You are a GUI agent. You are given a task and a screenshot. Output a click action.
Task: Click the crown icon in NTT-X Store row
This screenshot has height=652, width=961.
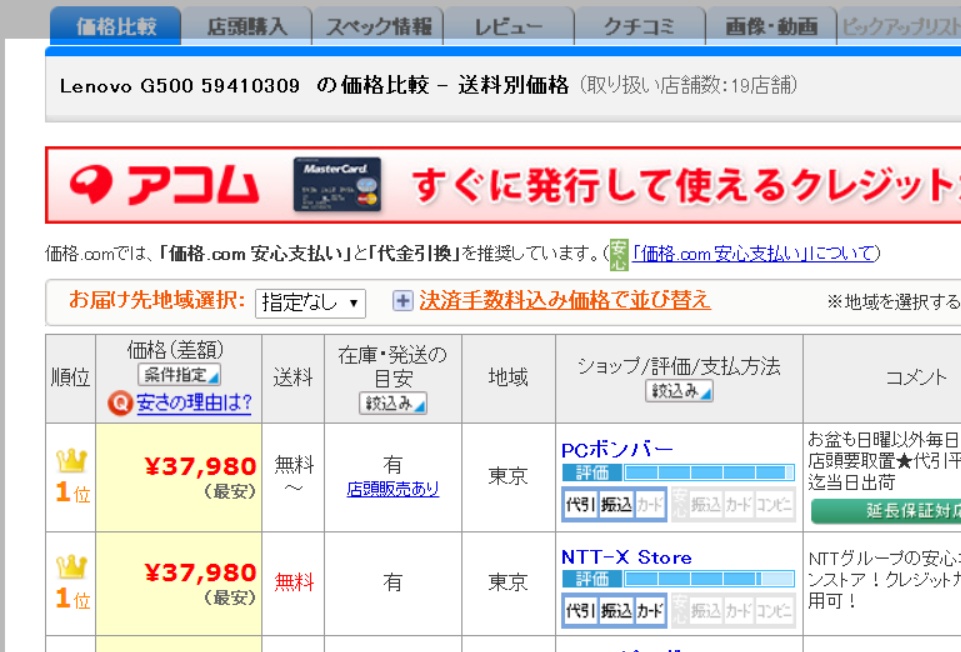(x=72, y=567)
